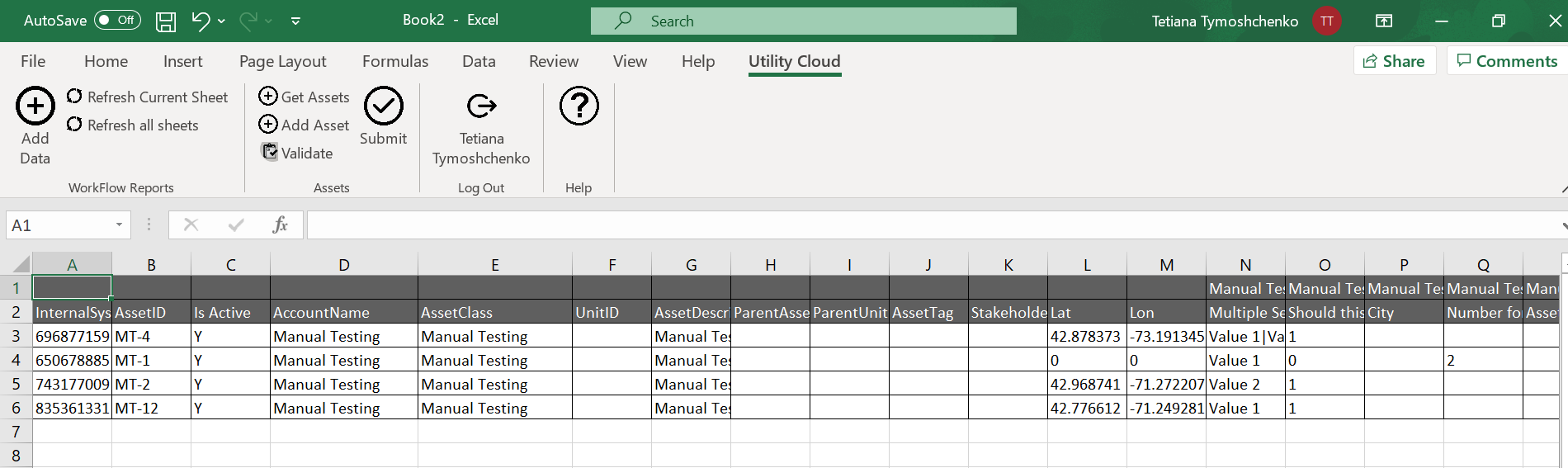Screen dimensions: 1568x468
Task: Click Get Assets in the ribbon
Action: [x=305, y=97]
